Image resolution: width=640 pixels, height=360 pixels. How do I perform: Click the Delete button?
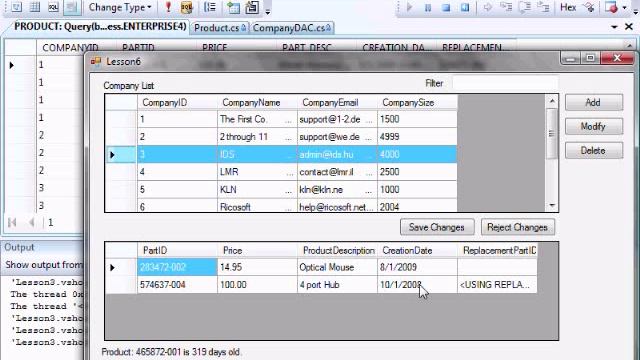tap(594, 151)
